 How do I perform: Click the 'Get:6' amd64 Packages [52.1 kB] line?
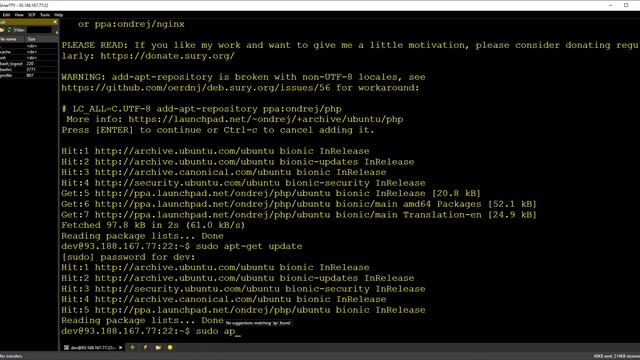(299, 204)
